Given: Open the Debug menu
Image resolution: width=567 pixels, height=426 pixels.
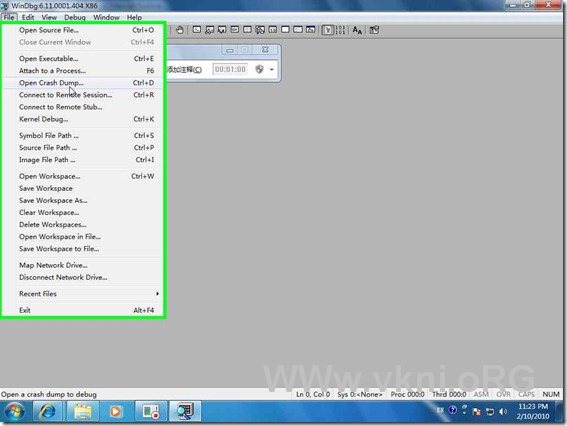Looking at the screenshot, I should (x=75, y=17).
